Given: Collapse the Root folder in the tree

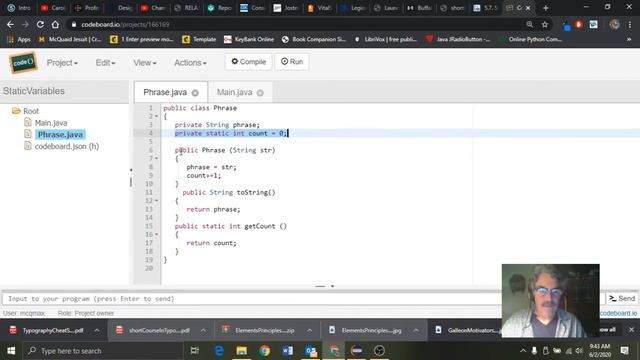Looking at the screenshot, I should coord(16,111).
